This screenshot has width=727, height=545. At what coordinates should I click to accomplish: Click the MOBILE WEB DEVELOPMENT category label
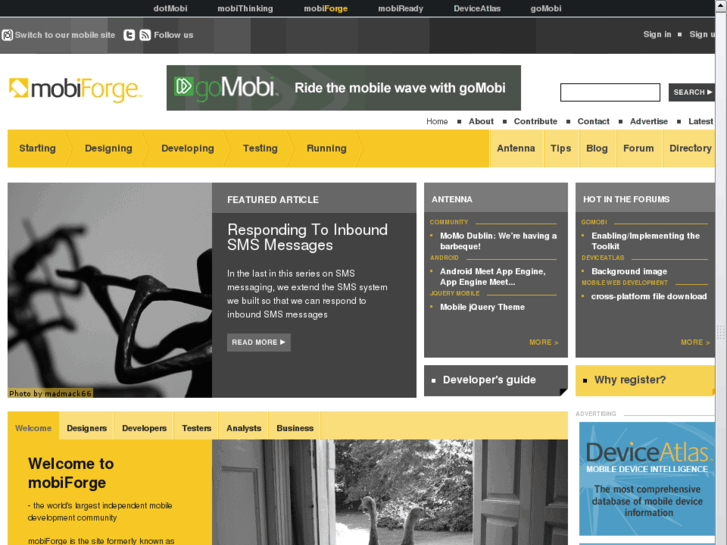pos(625,283)
